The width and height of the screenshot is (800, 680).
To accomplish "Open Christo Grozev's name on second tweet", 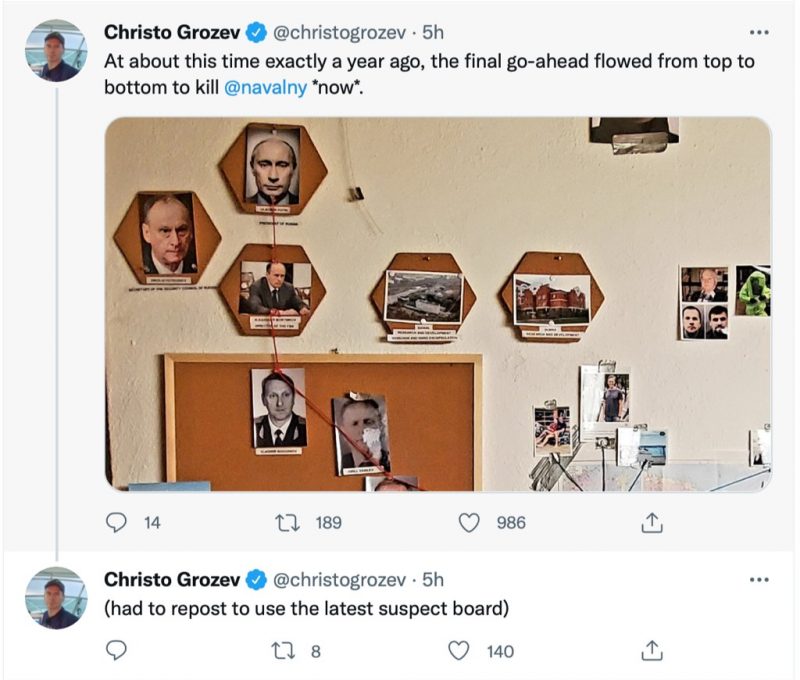I will [x=172, y=580].
